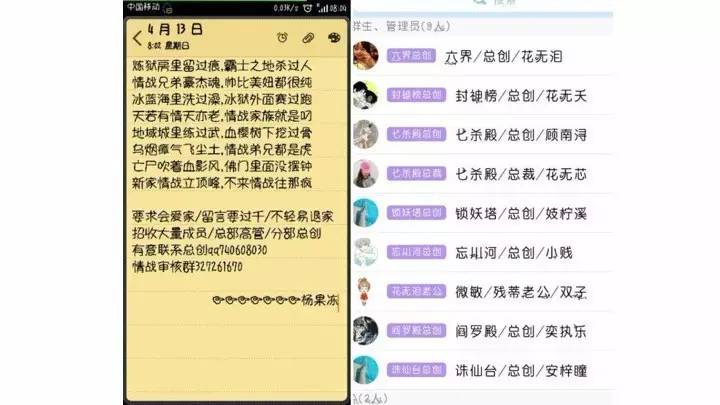Tap the signal strength icon in the status bar
Screen dimensions: 720x405
coord(323,8)
